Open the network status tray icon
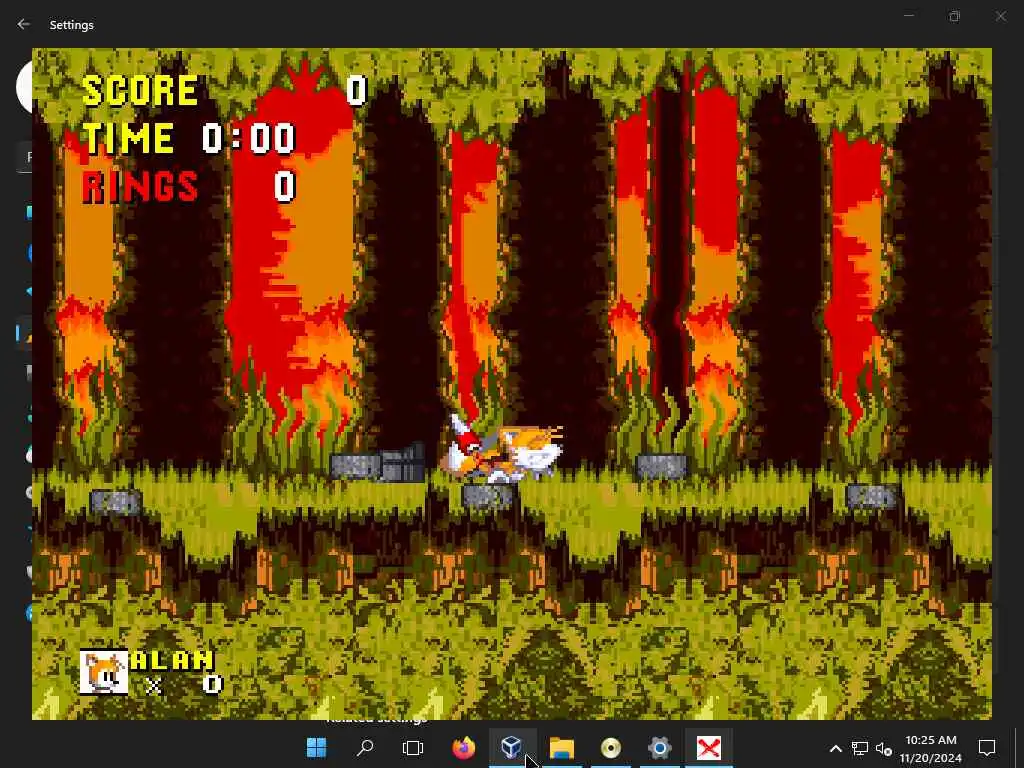The width and height of the screenshot is (1024, 768). click(x=859, y=748)
